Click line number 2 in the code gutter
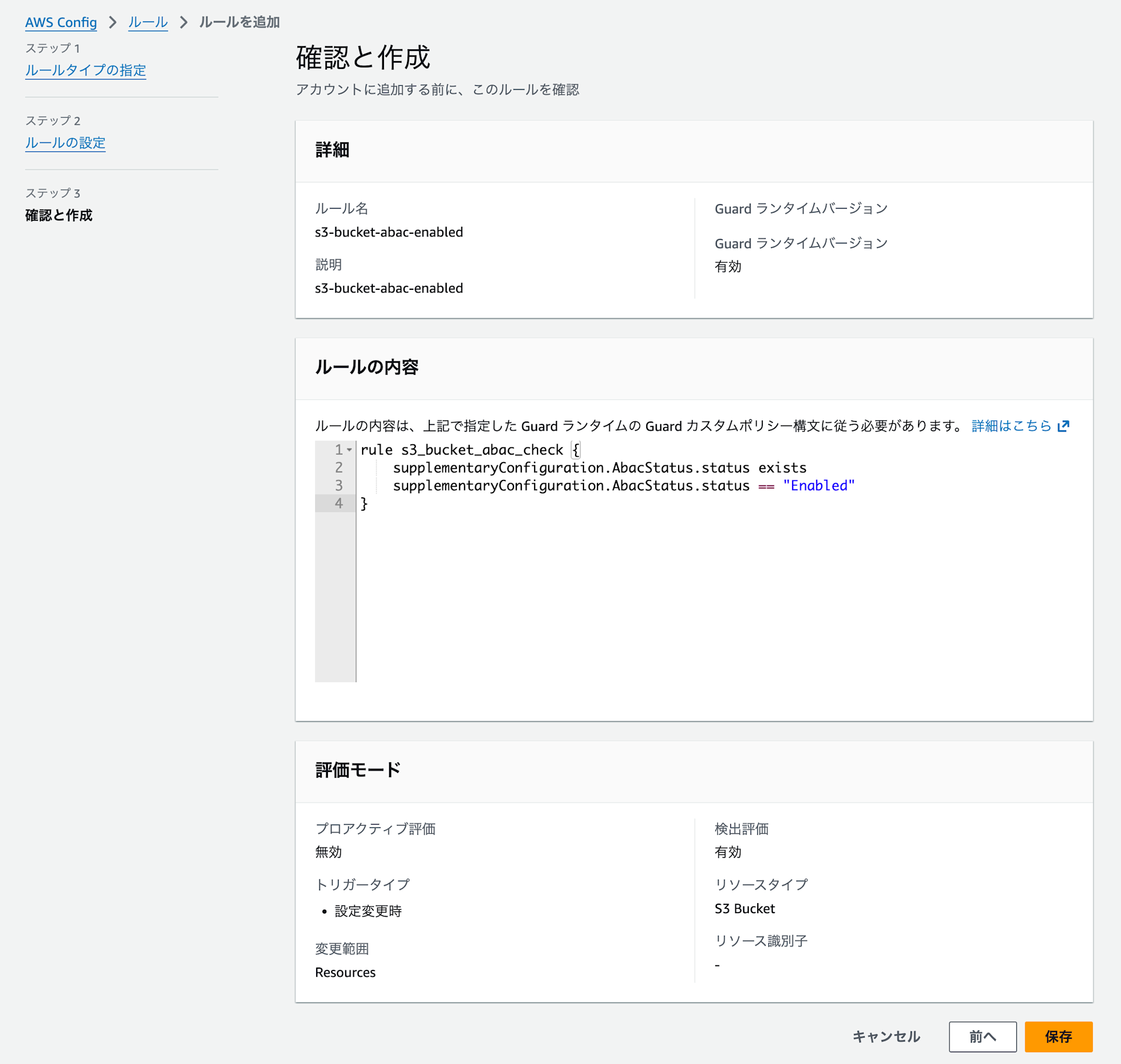Image resolution: width=1121 pixels, height=1064 pixels. click(x=339, y=468)
